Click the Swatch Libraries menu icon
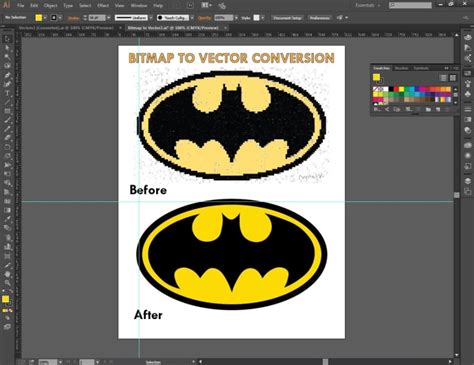 coord(377,109)
